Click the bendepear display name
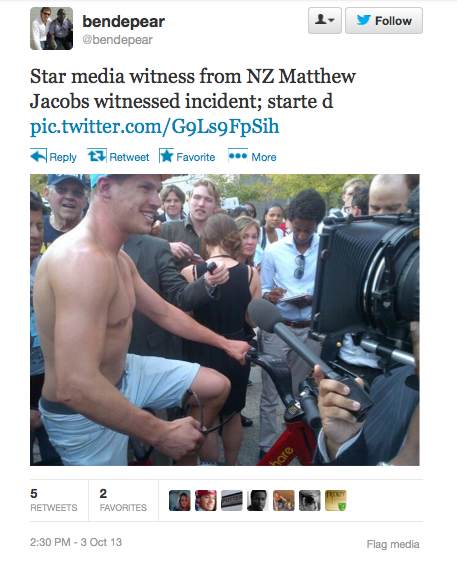The height and width of the screenshot is (566, 457). (x=123, y=22)
